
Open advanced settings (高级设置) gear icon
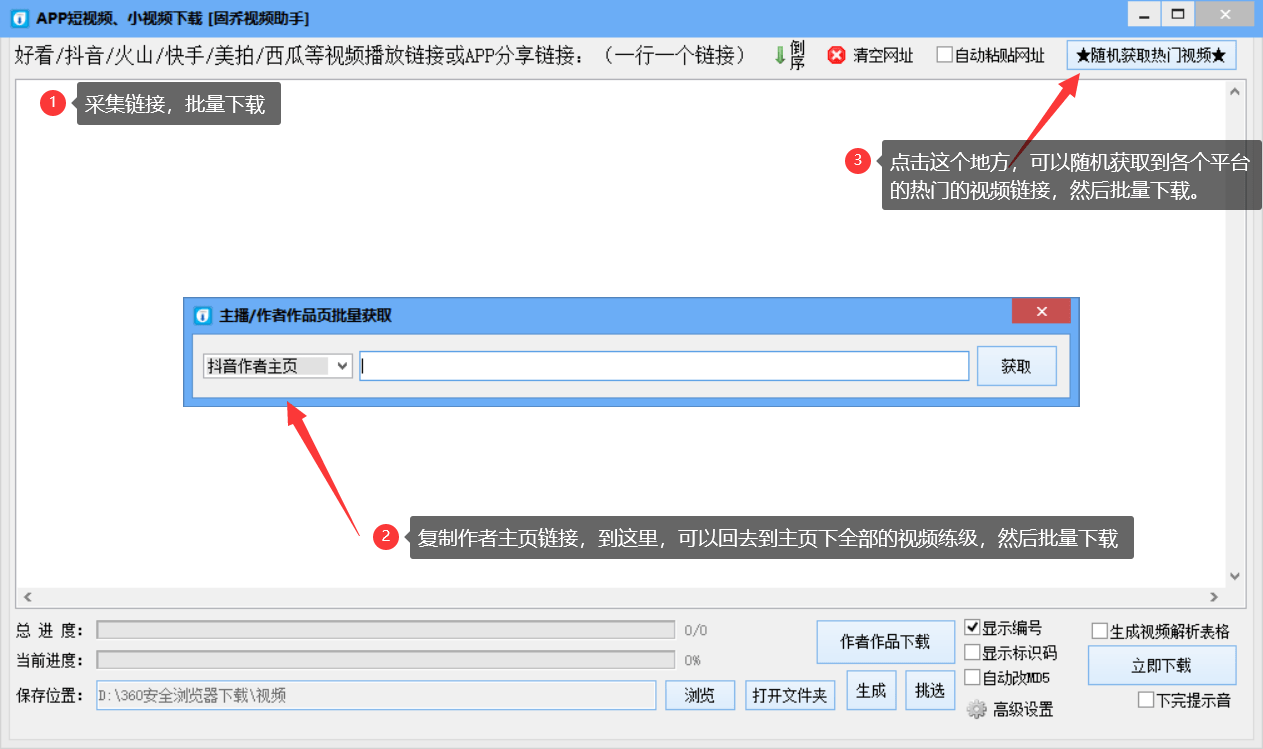click(x=977, y=710)
